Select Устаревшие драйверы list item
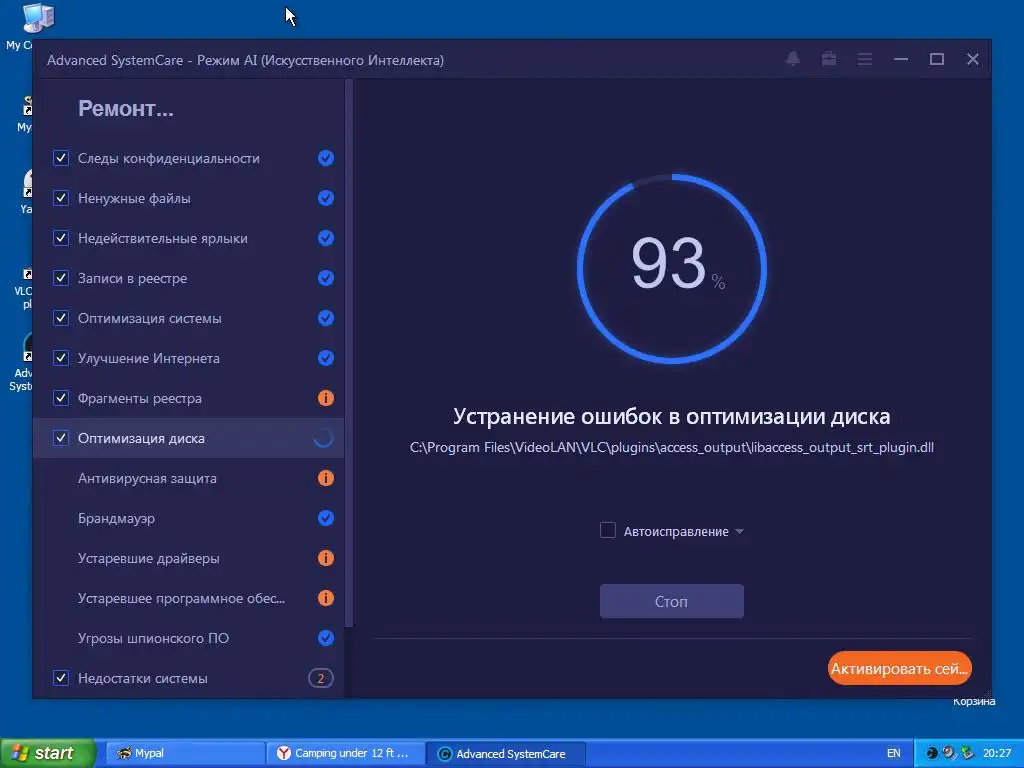 188,558
